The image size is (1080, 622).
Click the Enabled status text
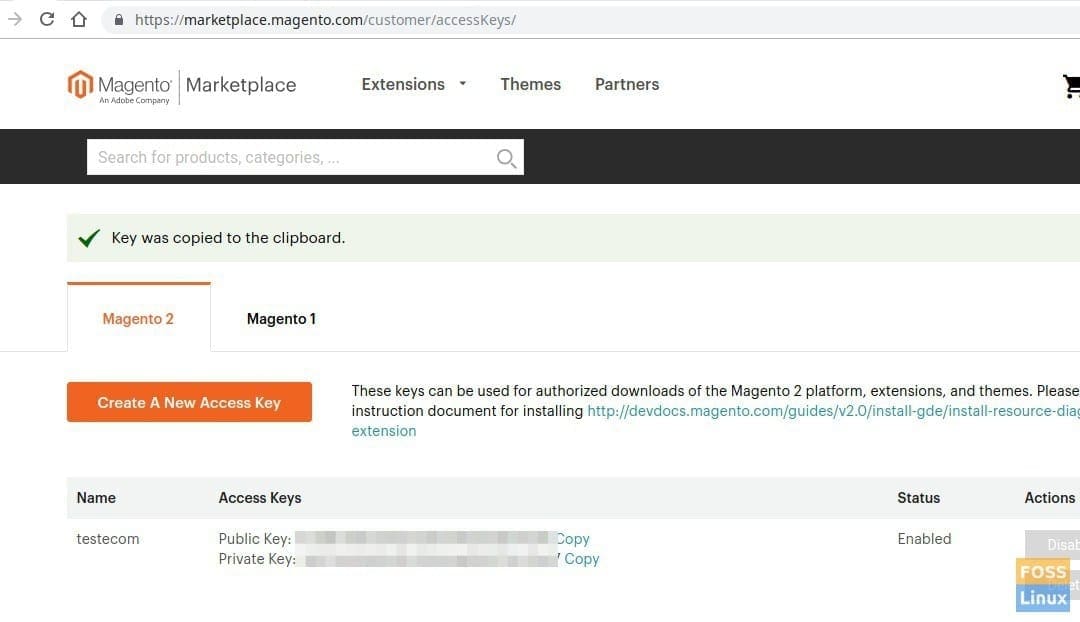[x=924, y=539]
